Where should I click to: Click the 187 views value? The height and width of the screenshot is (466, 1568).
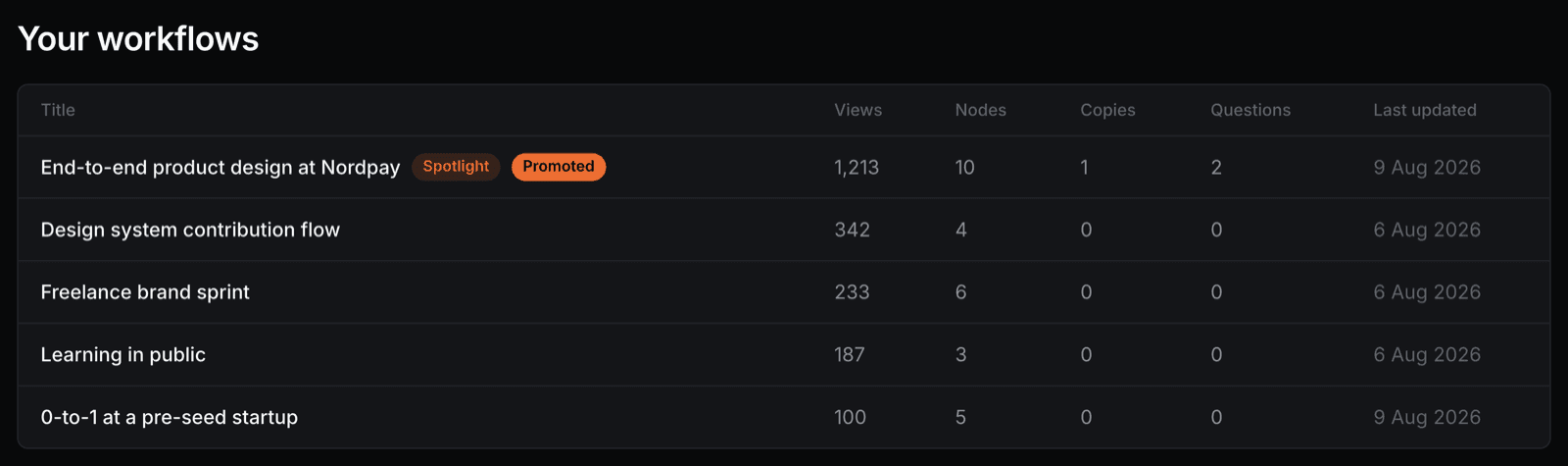pos(850,355)
